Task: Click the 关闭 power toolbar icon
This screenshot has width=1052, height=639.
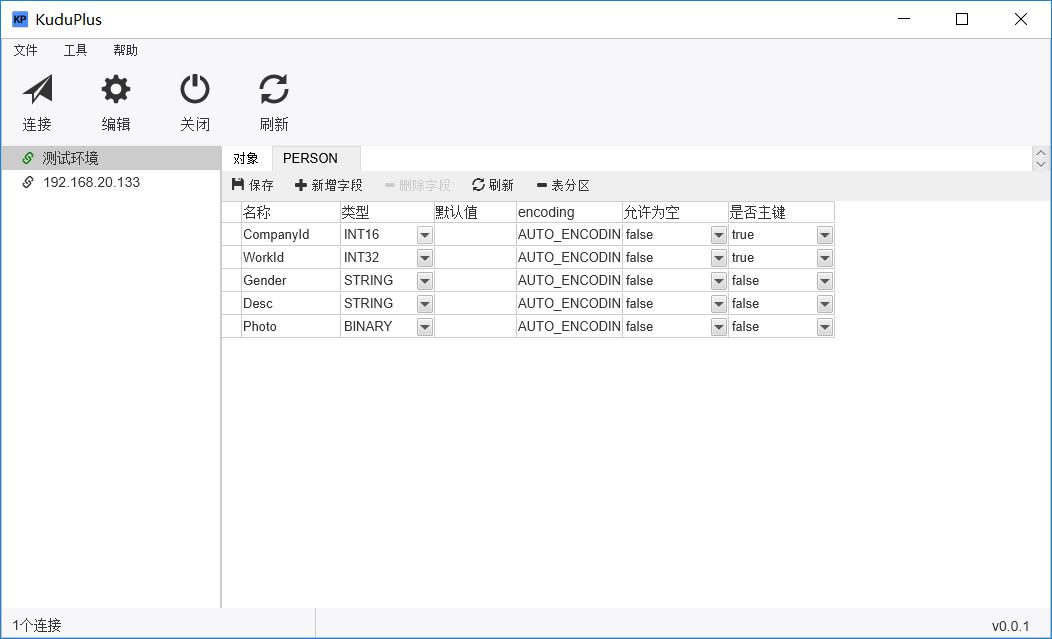Action: 195,89
